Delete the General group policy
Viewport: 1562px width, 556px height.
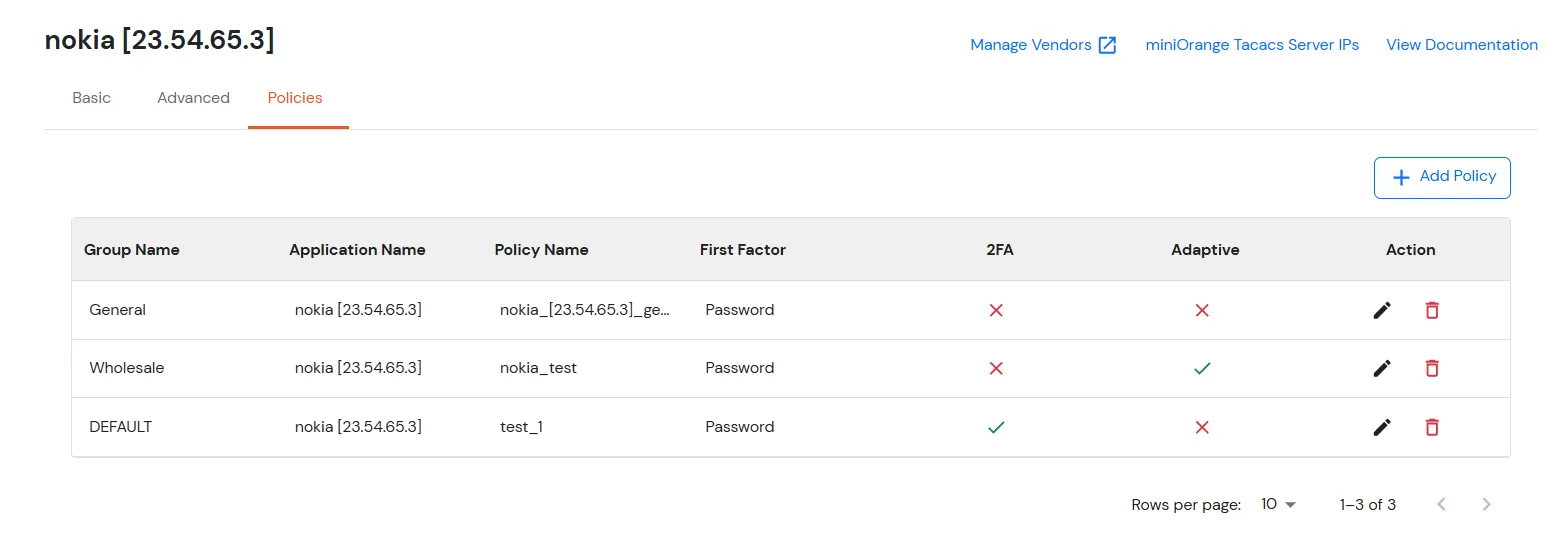point(1432,310)
